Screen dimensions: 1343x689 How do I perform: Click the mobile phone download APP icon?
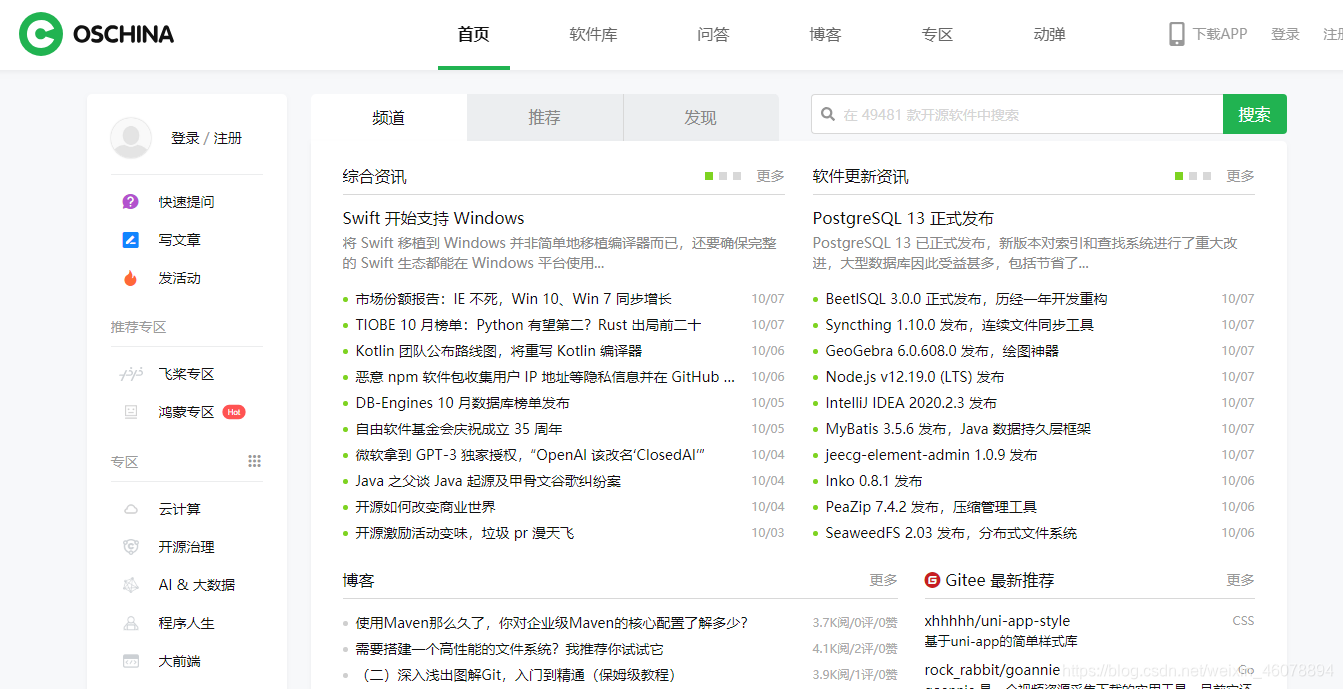[1177, 34]
